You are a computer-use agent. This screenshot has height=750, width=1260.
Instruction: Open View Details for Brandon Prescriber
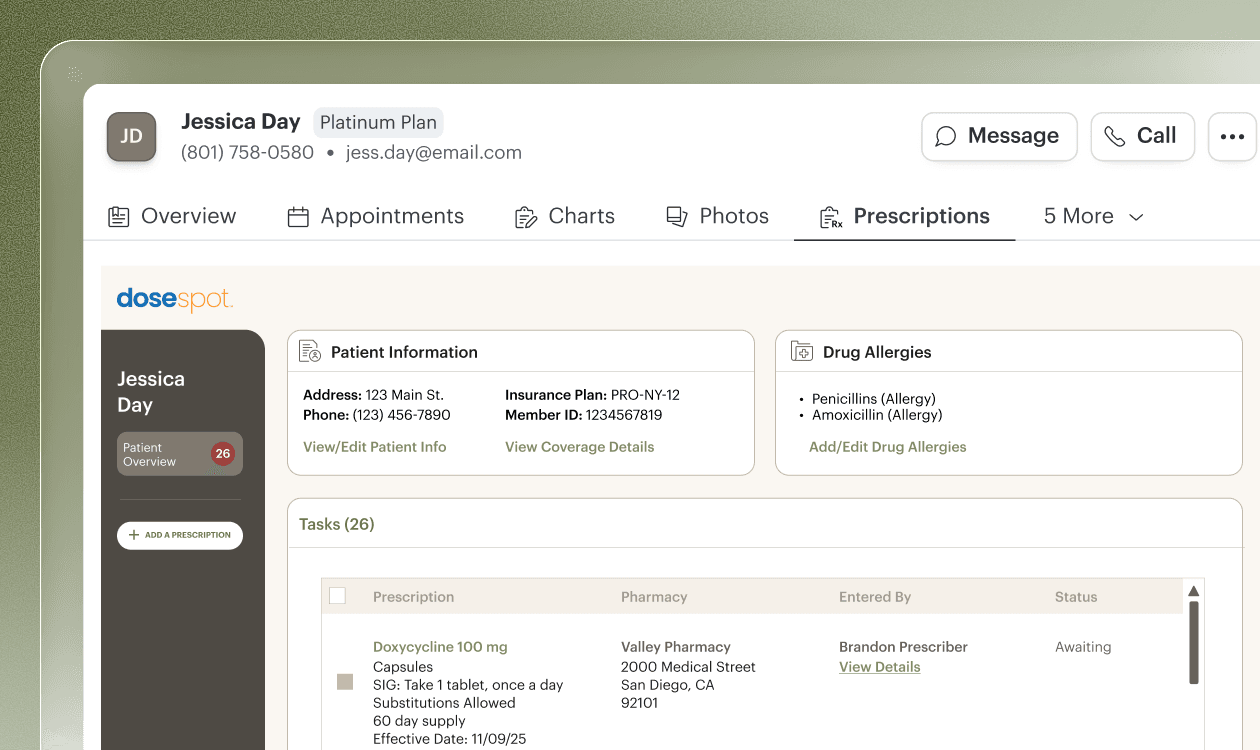tap(880, 667)
